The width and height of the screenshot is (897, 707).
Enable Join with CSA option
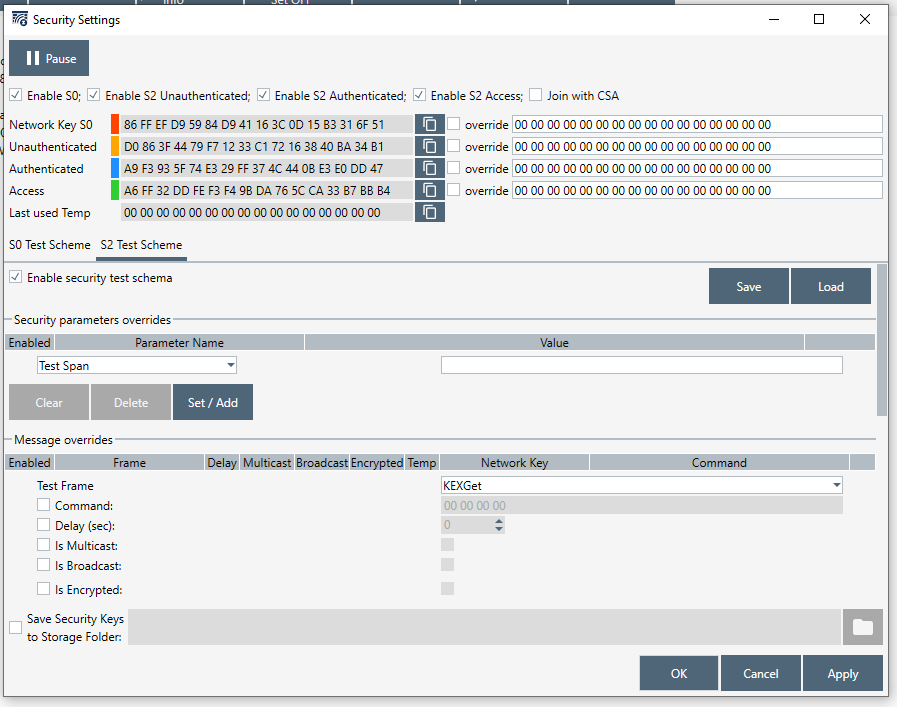[x=536, y=96]
